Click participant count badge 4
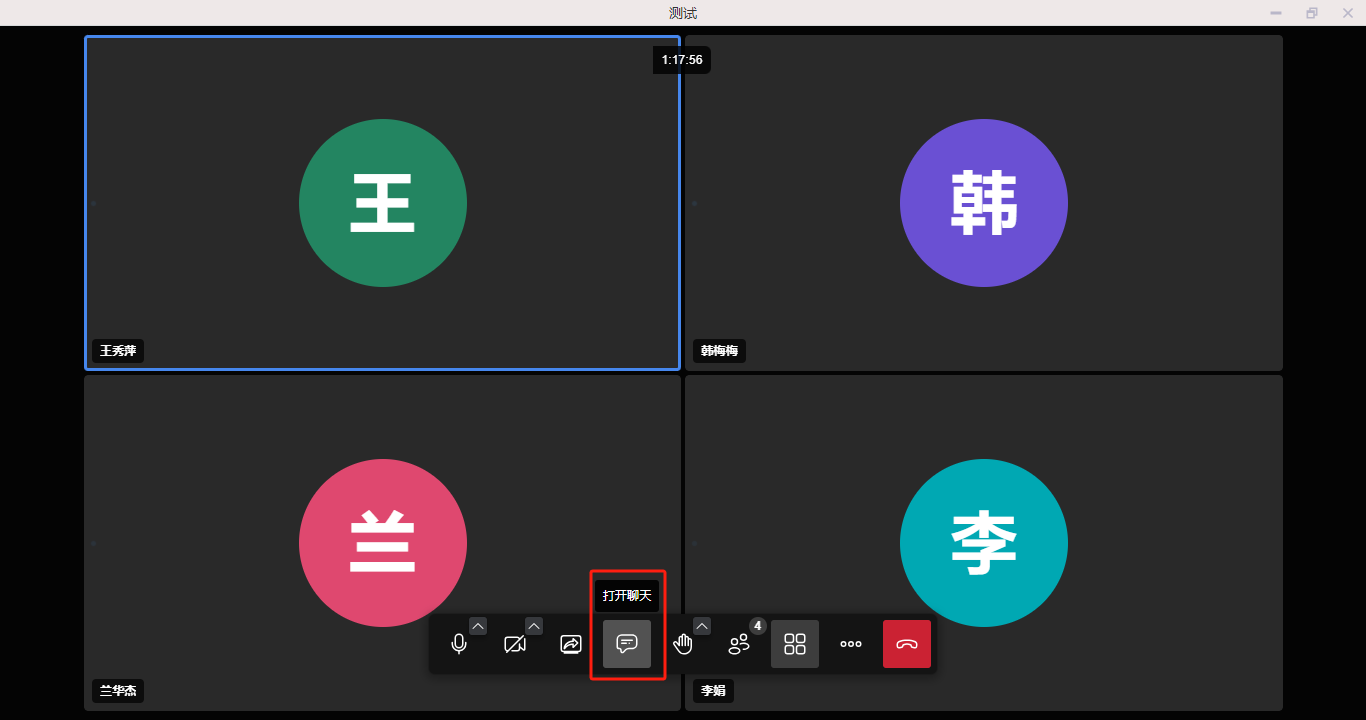The image size is (1366, 720). click(758, 626)
